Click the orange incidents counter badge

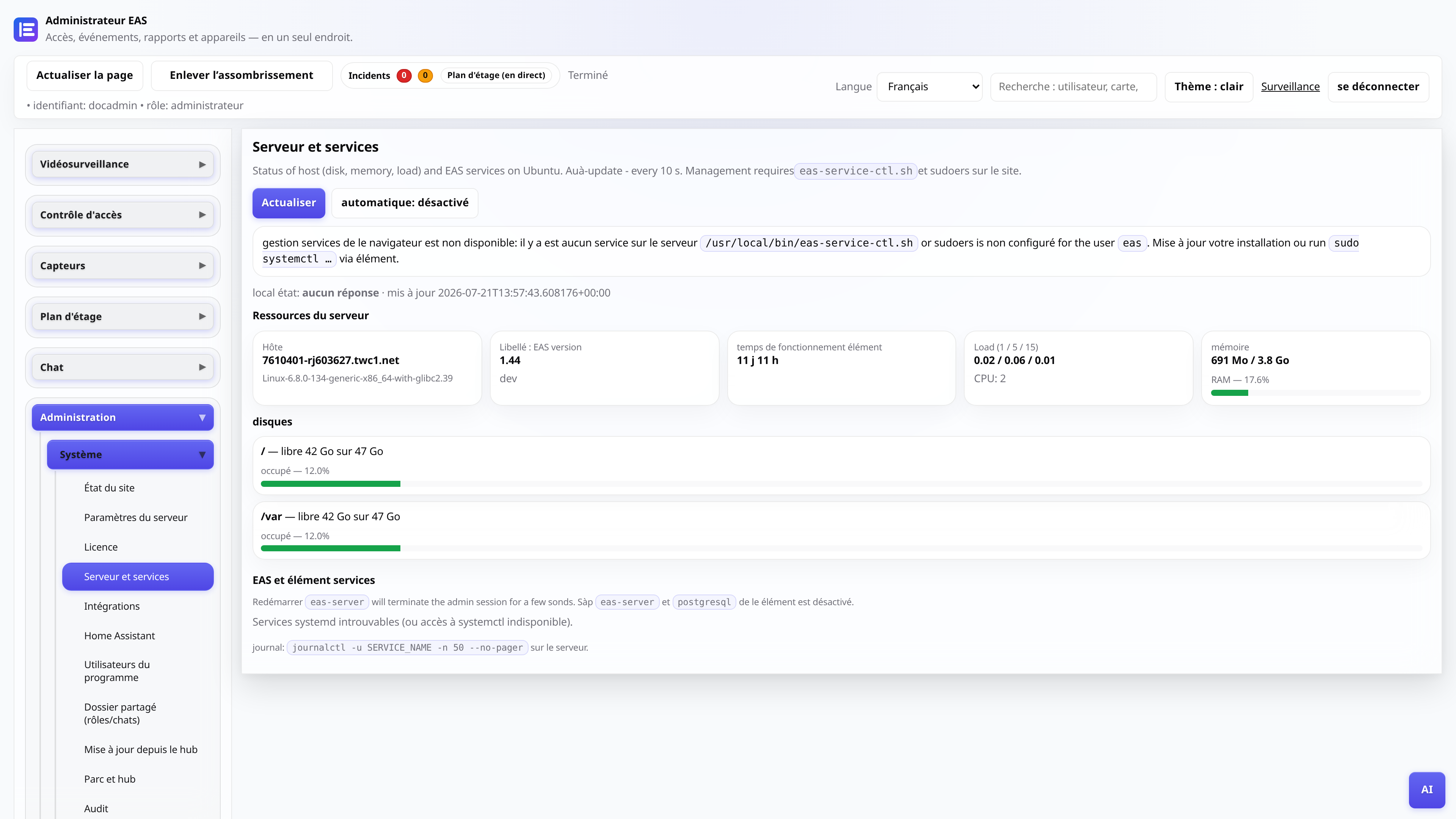[425, 75]
